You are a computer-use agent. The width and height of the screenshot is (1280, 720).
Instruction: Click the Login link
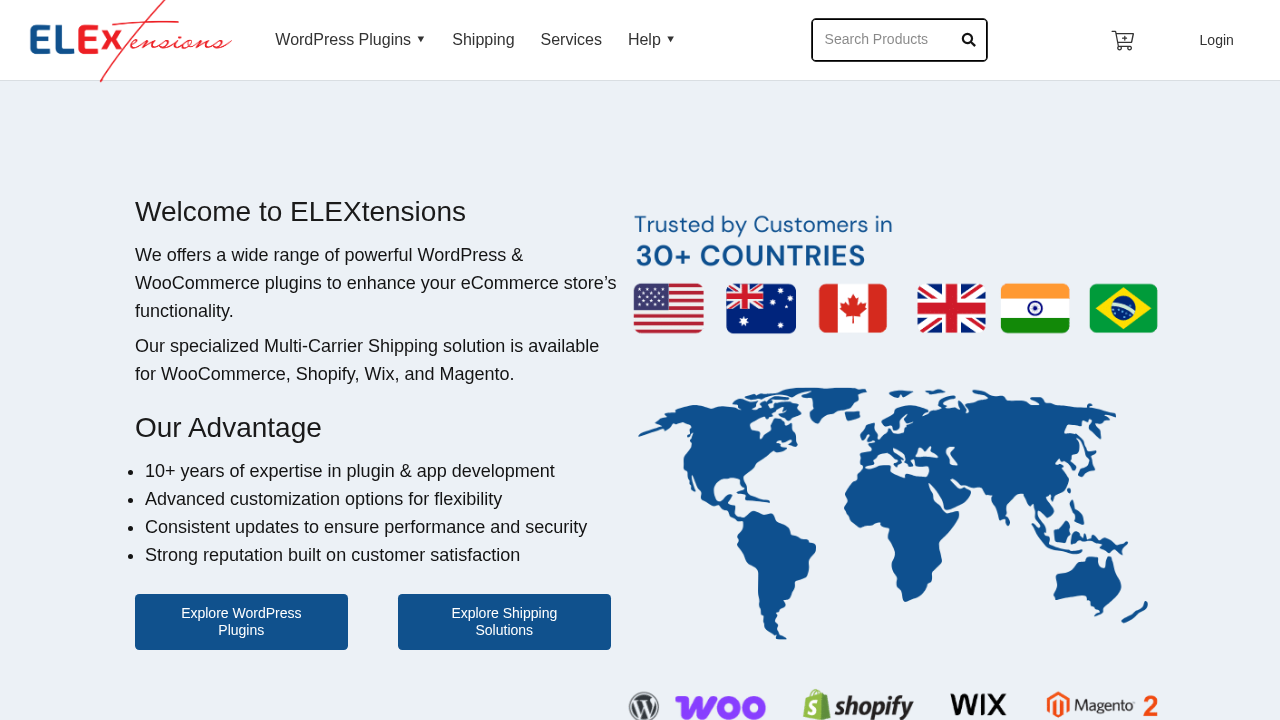[x=1216, y=40]
